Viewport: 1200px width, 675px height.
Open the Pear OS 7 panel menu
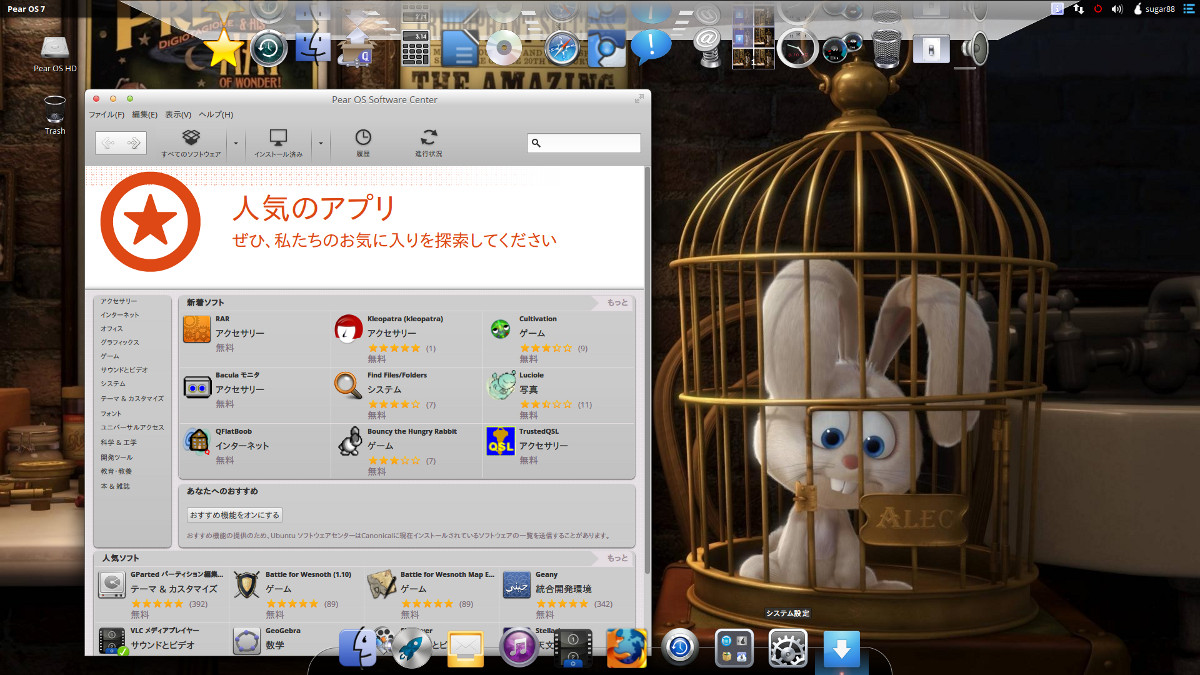pos(27,8)
